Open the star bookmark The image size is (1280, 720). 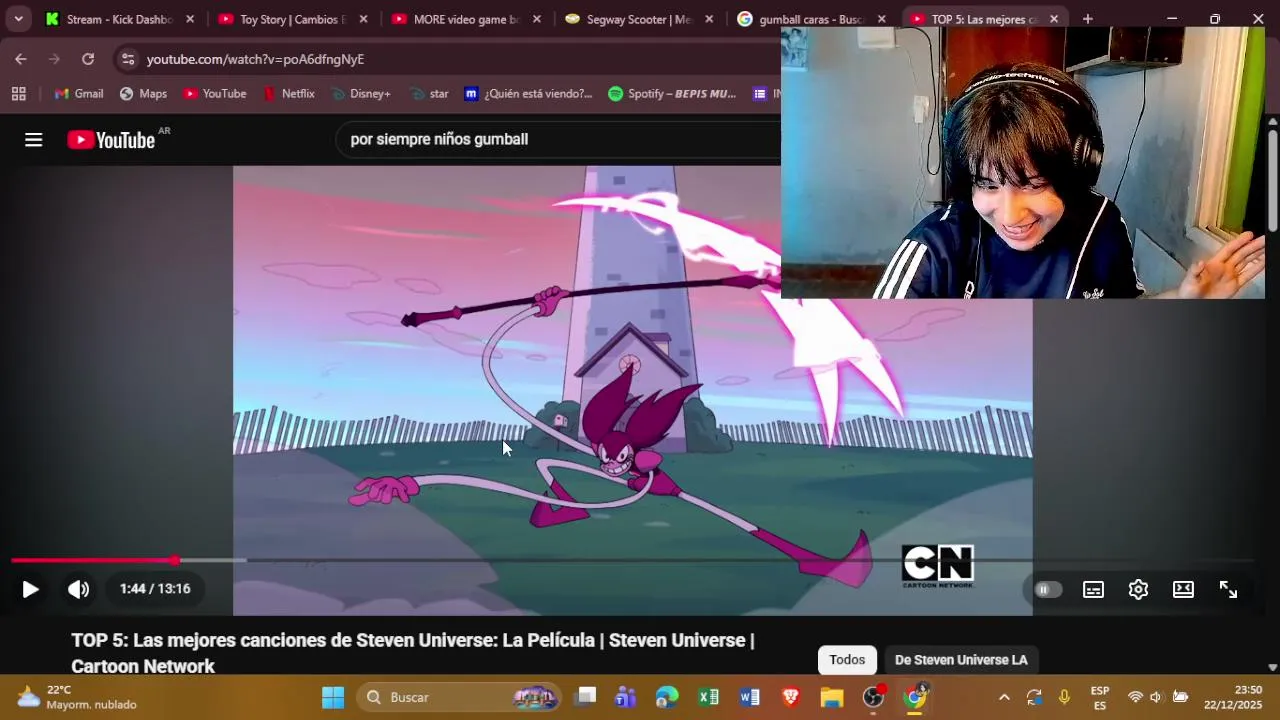pyautogui.click(x=429, y=94)
